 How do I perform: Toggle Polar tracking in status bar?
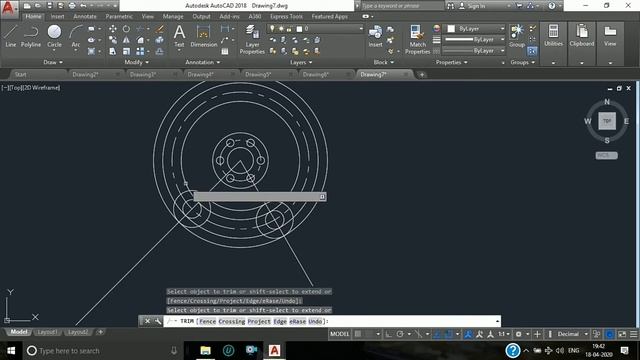[x=400, y=334]
